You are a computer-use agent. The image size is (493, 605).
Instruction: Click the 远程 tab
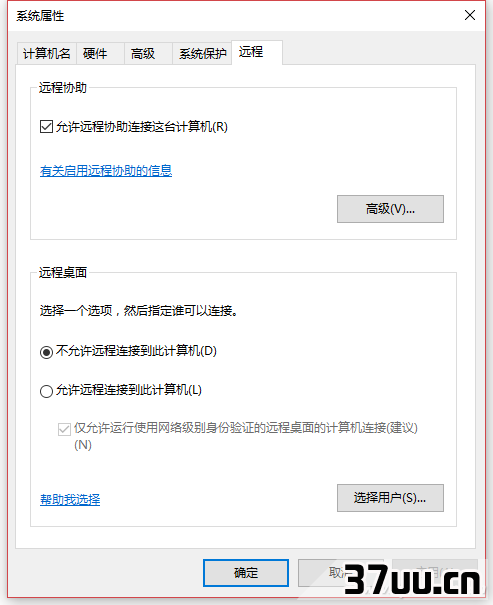coord(257,52)
